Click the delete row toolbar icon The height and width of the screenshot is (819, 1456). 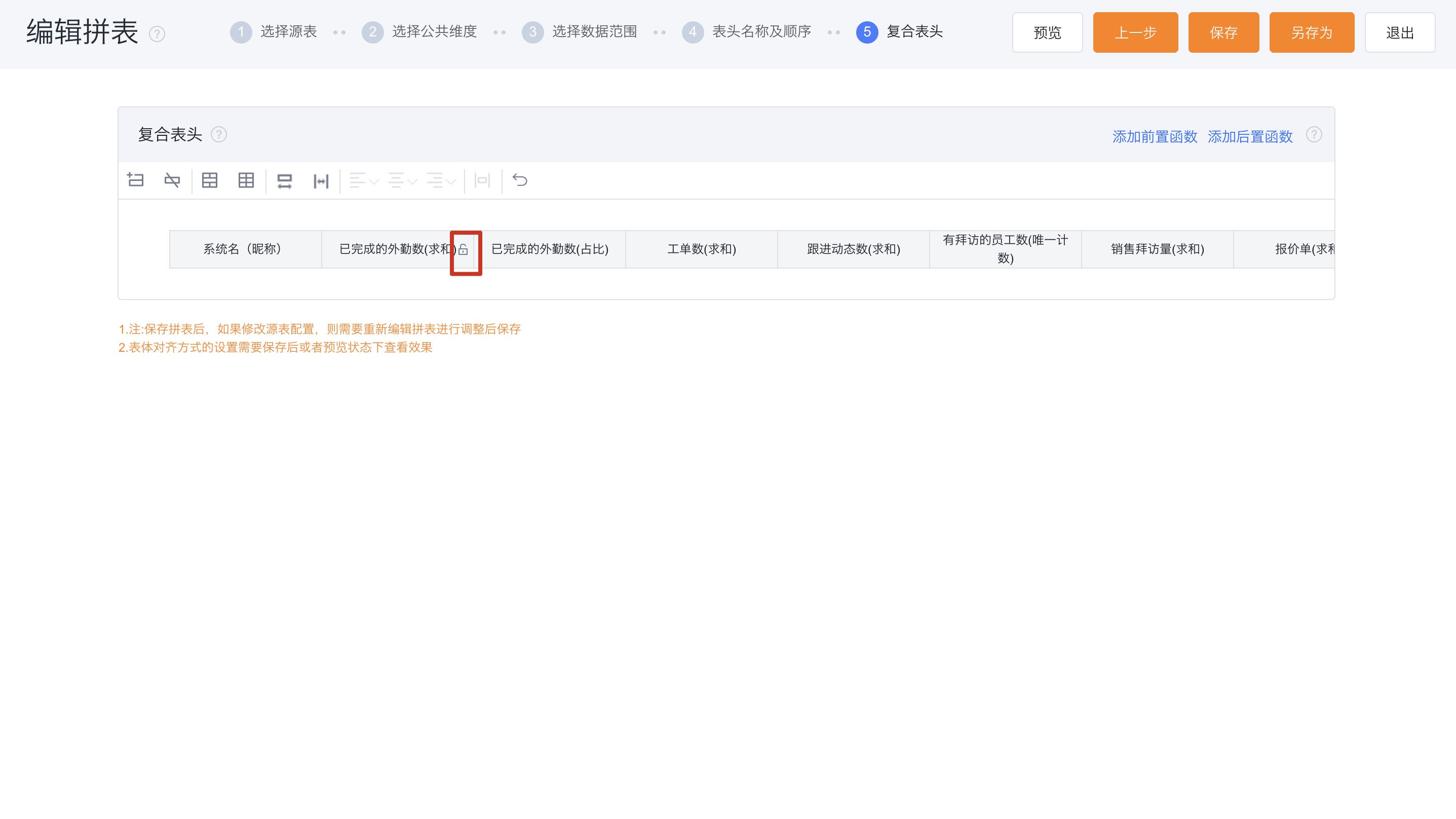pos(172,180)
